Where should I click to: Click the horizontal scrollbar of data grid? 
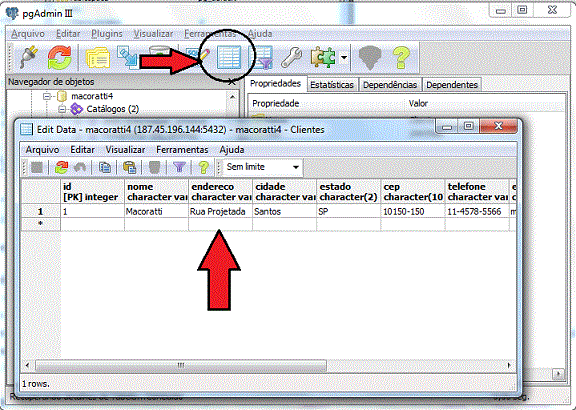pyautogui.click(x=181, y=365)
